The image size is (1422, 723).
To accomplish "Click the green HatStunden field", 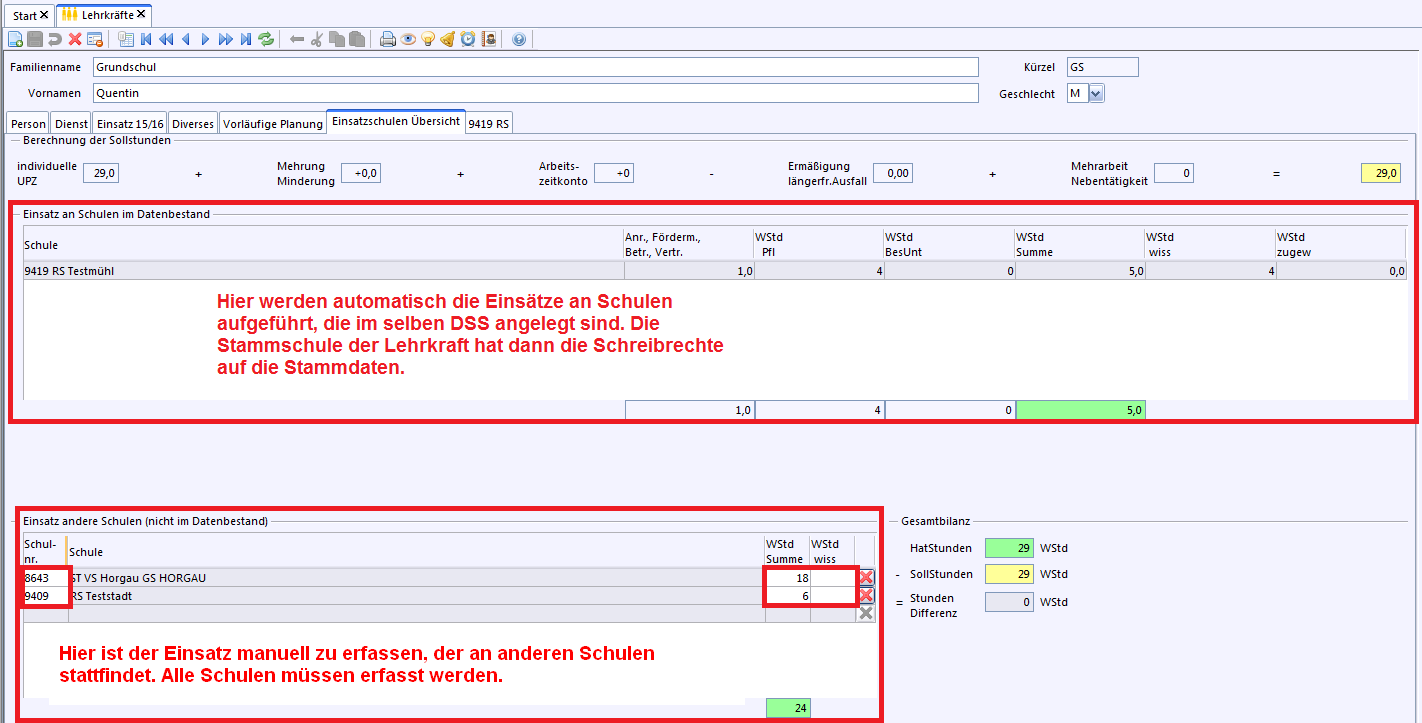I will coord(1009,548).
